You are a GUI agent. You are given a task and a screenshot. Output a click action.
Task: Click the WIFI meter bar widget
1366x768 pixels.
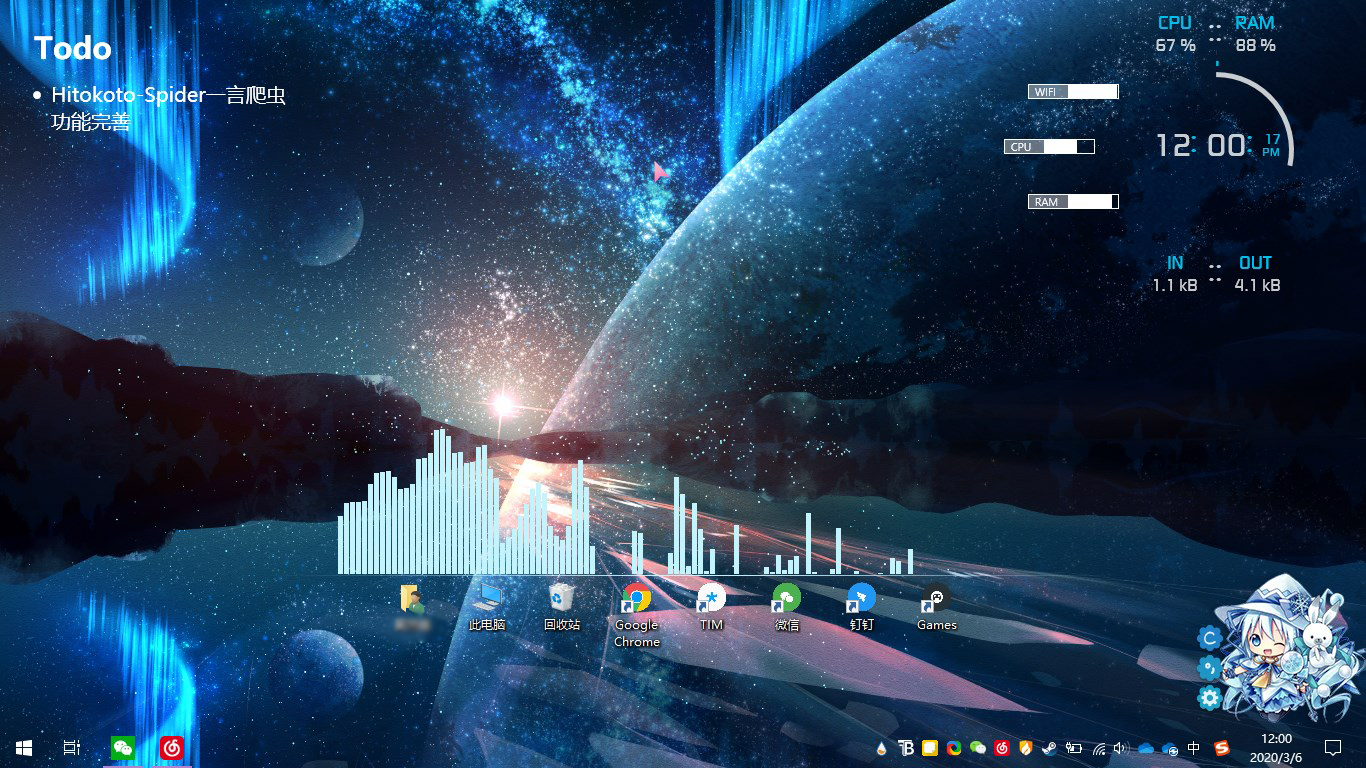click(1073, 92)
